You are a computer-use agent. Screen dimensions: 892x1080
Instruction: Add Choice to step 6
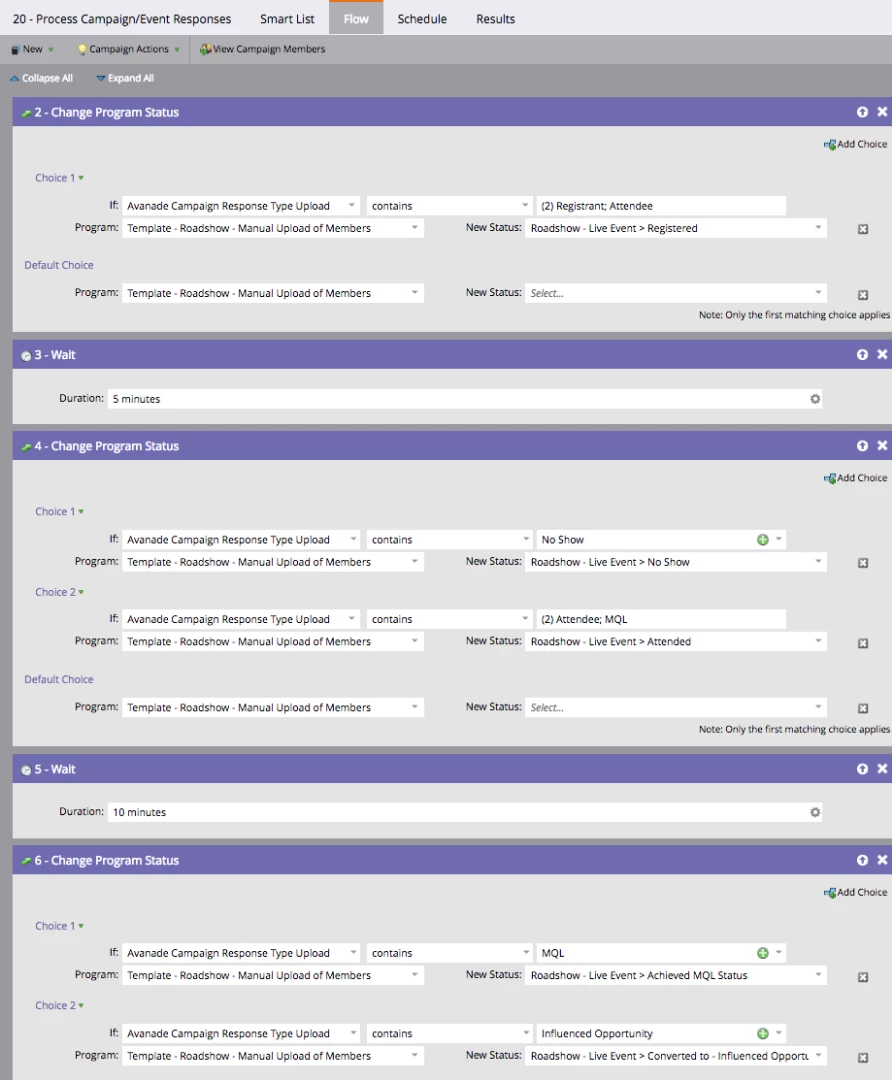[855, 892]
